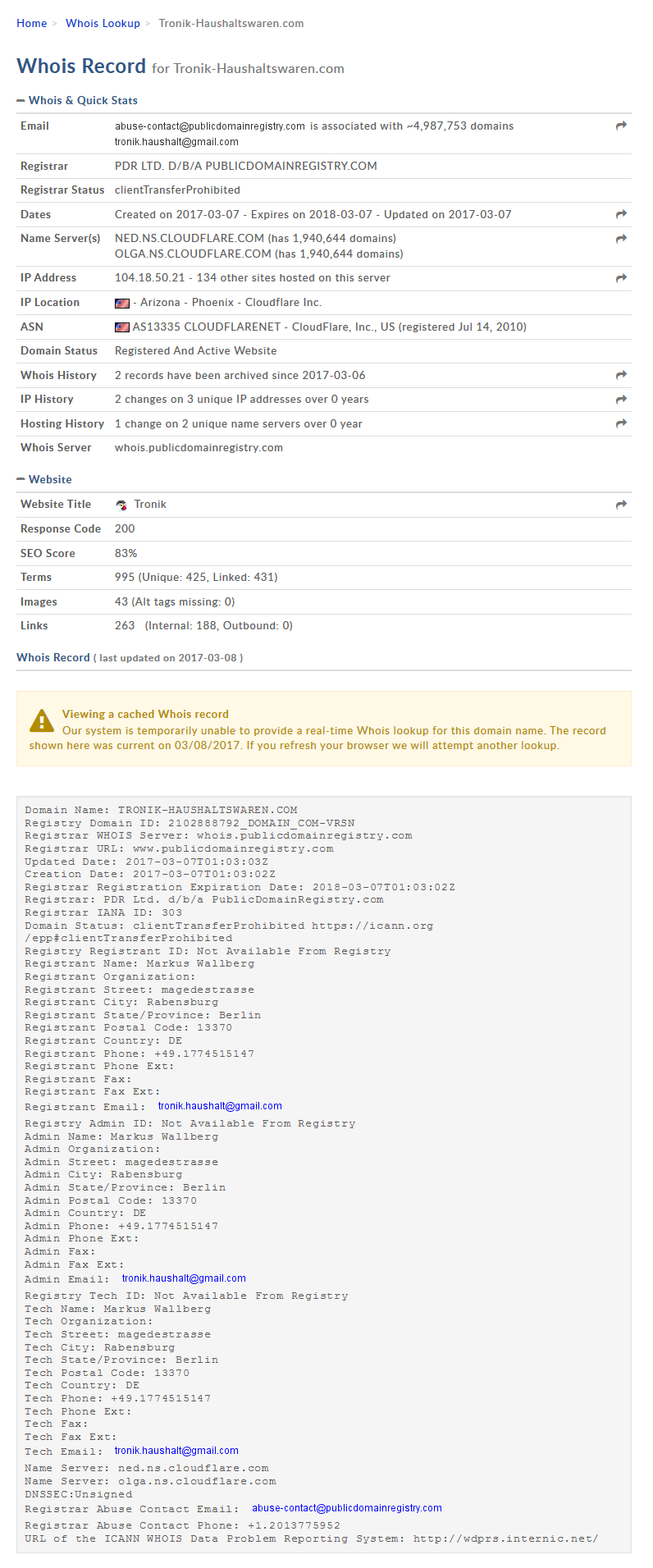
Task: Open share arrow in Website Title row
Action: pyautogui.click(x=621, y=505)
